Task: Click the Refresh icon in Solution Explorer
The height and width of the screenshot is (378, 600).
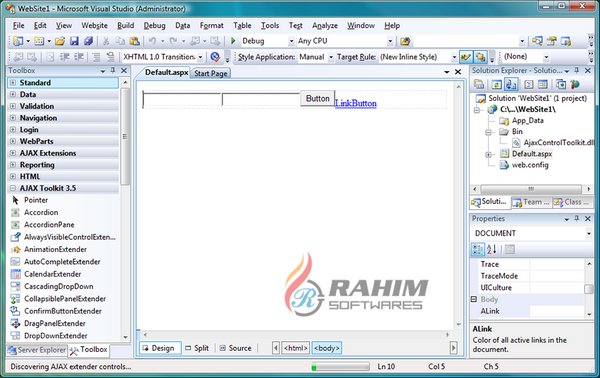Action: tap(496, 85)
